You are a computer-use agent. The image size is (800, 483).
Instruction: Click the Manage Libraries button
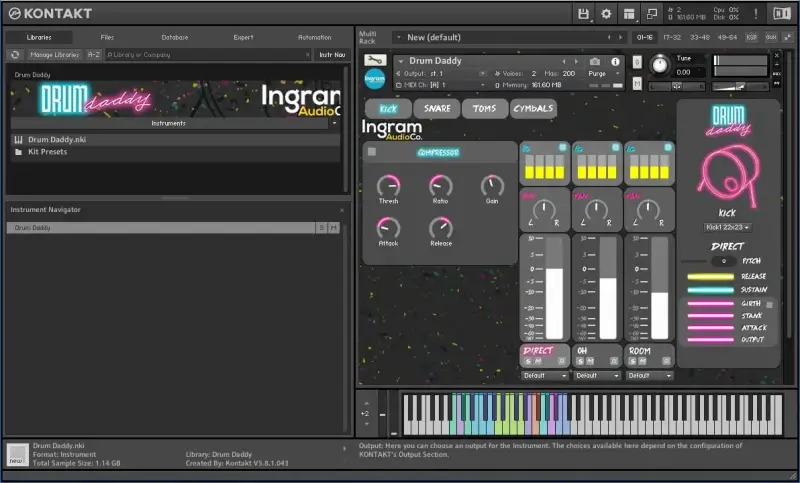coord(55,55)
